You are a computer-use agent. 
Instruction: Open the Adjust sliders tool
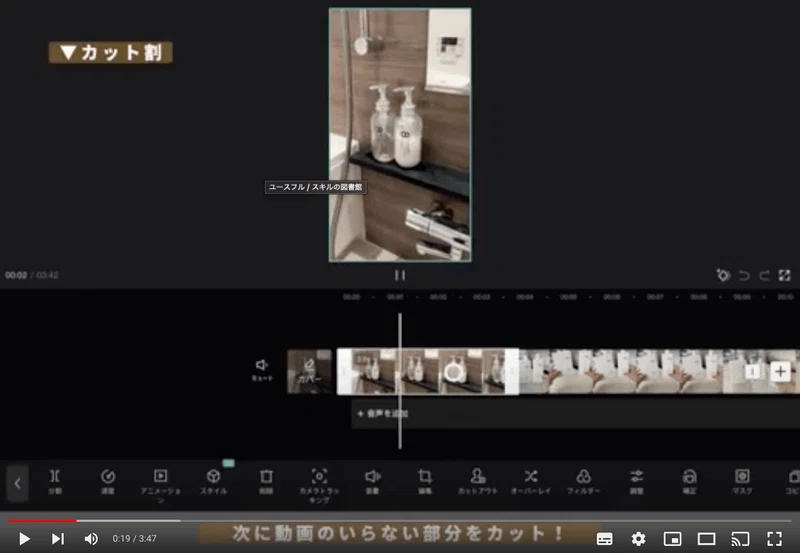pyautogui.click(x=636, y=481)
